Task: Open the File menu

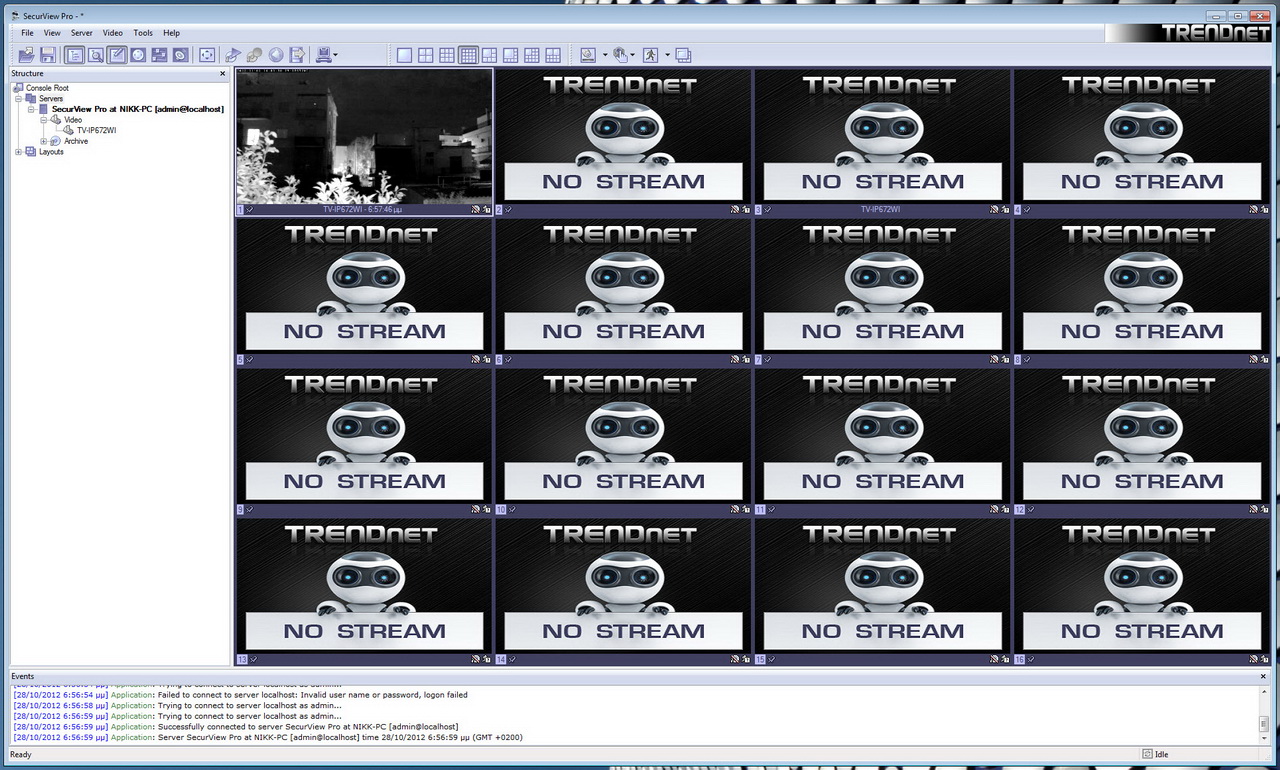Action: coord(28,33)
